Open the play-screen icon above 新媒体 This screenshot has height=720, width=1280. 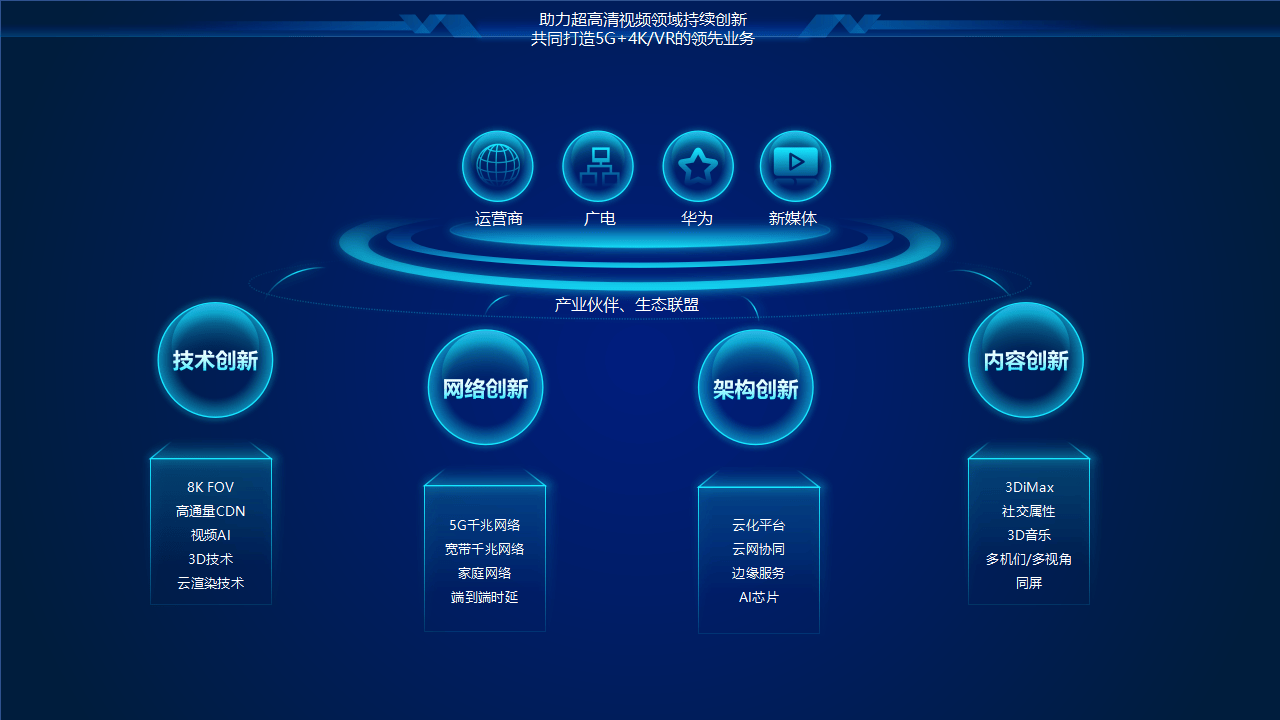pos(796,165)
